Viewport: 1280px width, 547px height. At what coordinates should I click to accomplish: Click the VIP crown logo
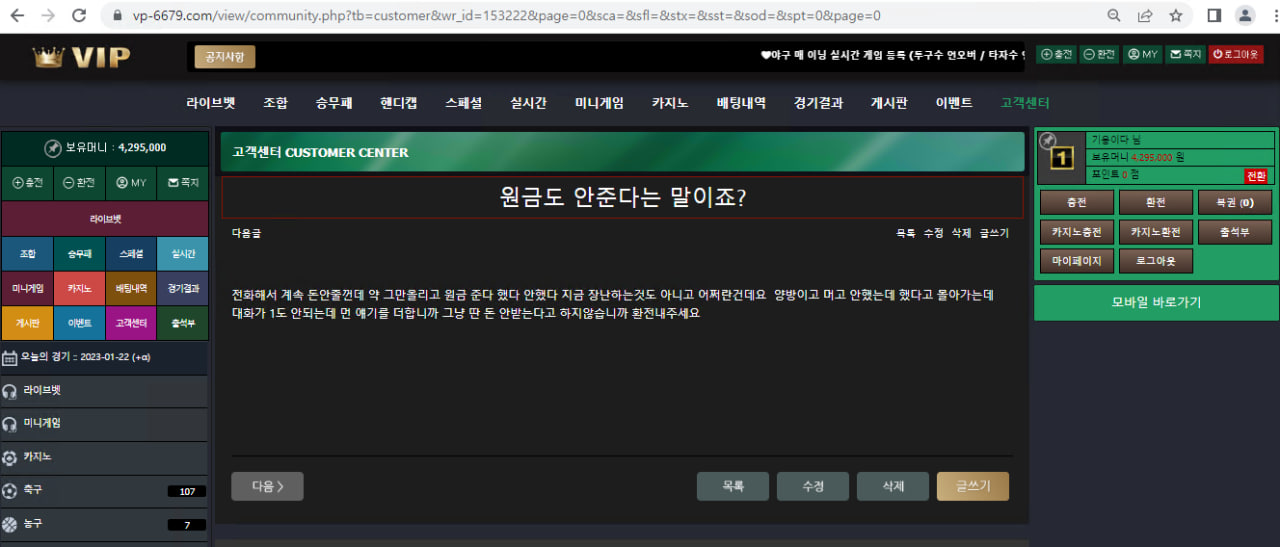click(82, 57)
